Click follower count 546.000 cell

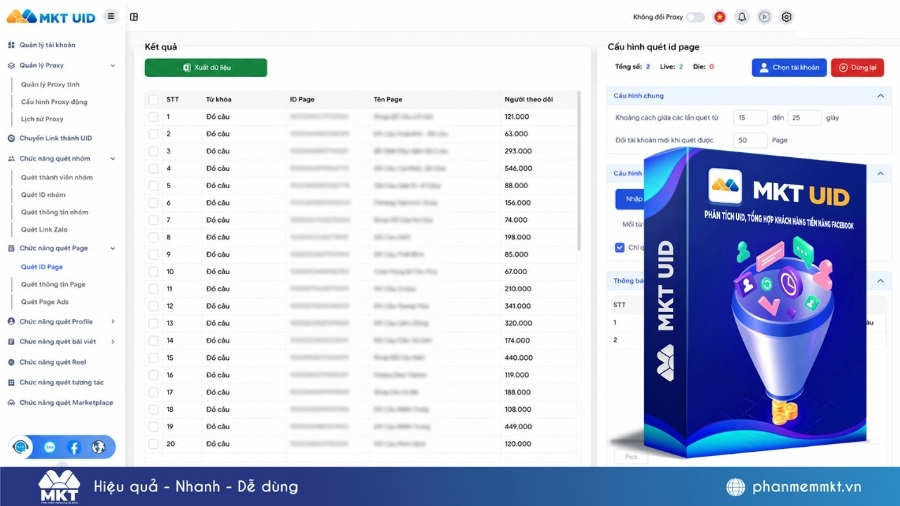tap(518, 169)
